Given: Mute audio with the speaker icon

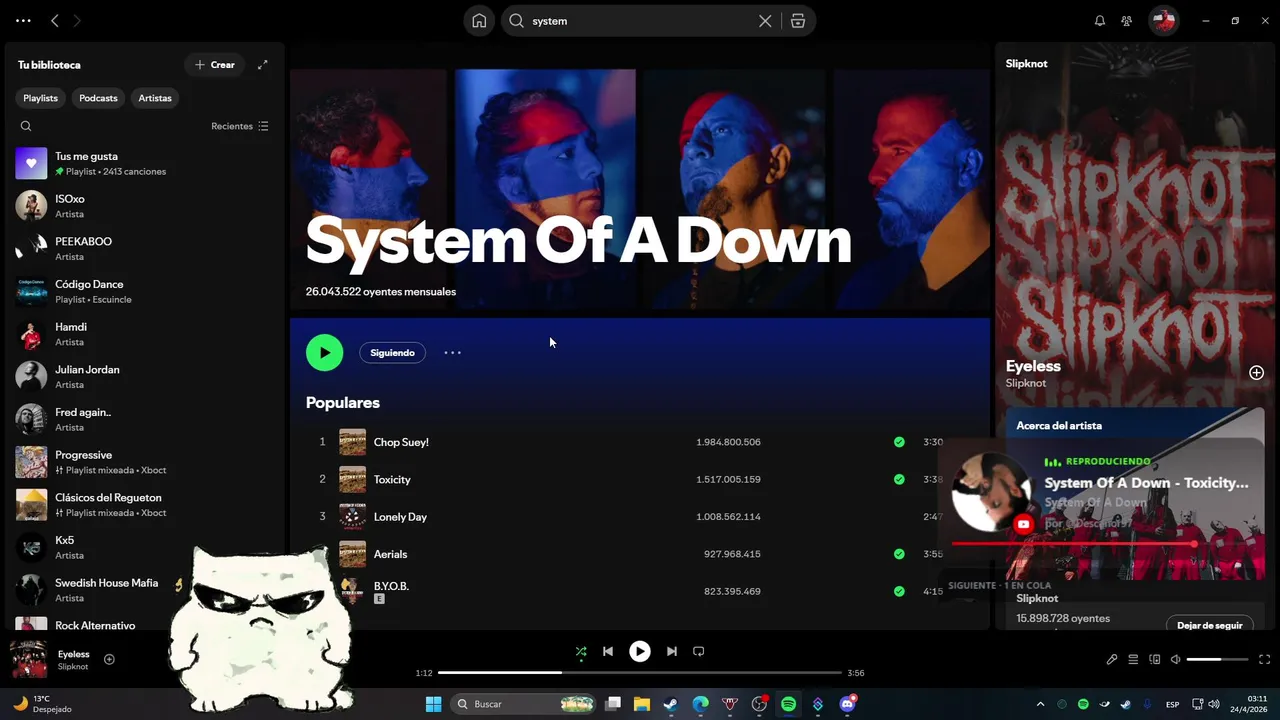Looking at the screenshot, I should coord(1176,659).
